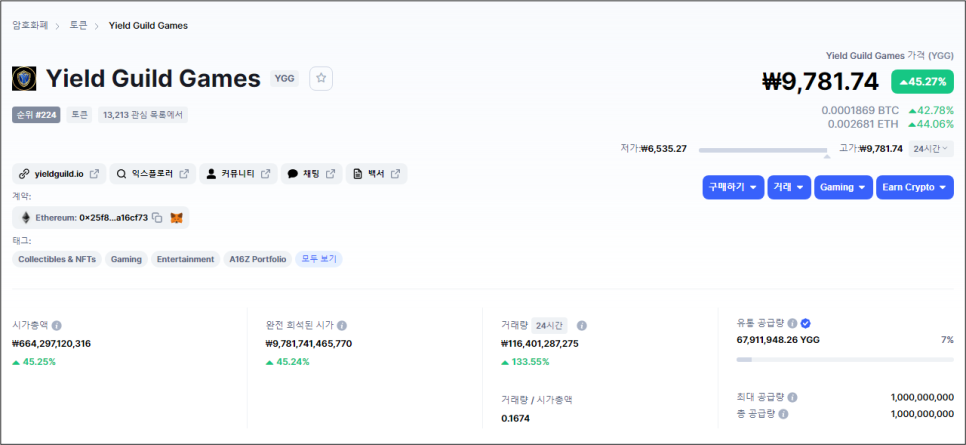
Task: Click the blue verified badge by 유통 공급량
Action: tap(805, 323)
